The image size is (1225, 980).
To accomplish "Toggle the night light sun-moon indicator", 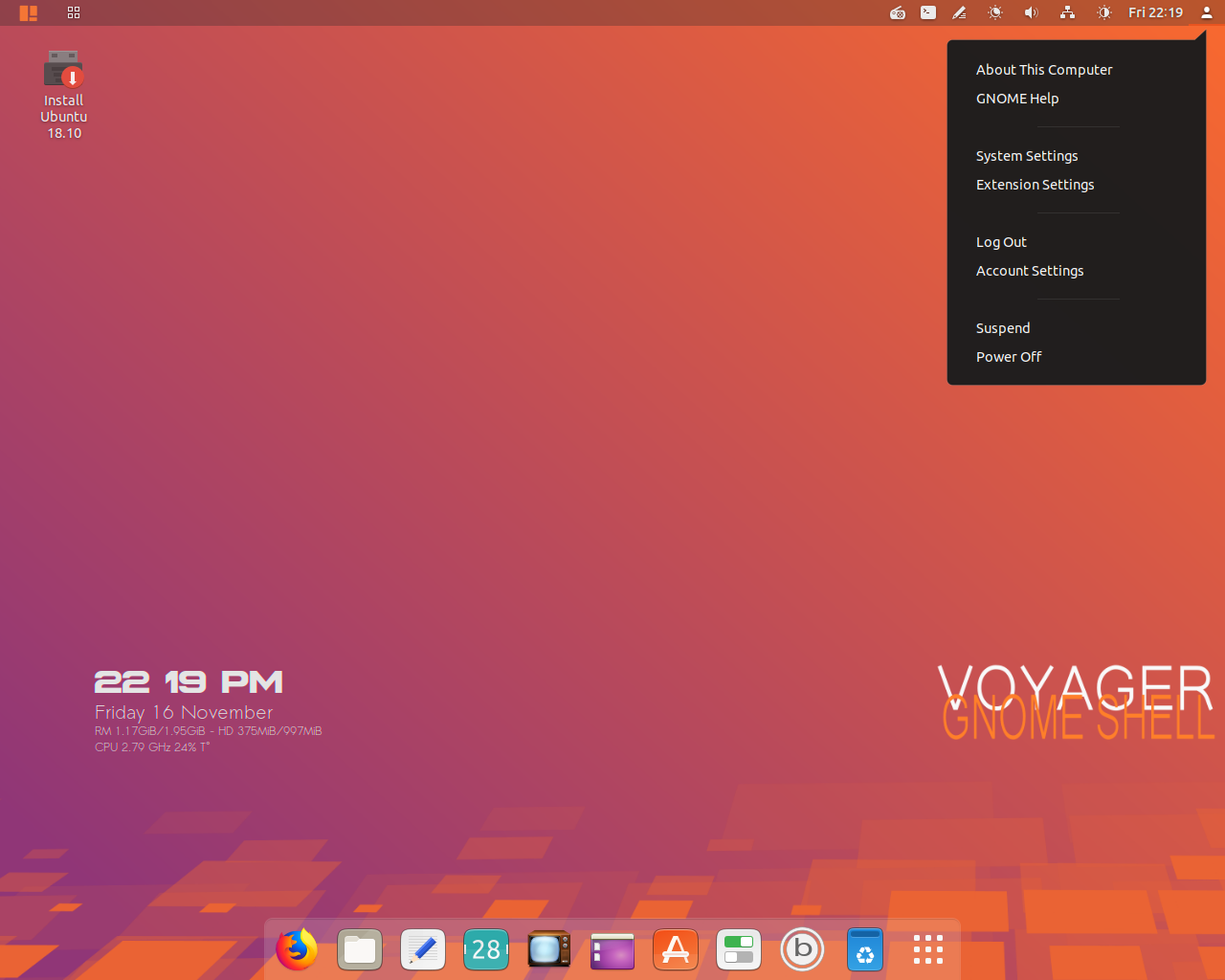I will tap(995, 12).
